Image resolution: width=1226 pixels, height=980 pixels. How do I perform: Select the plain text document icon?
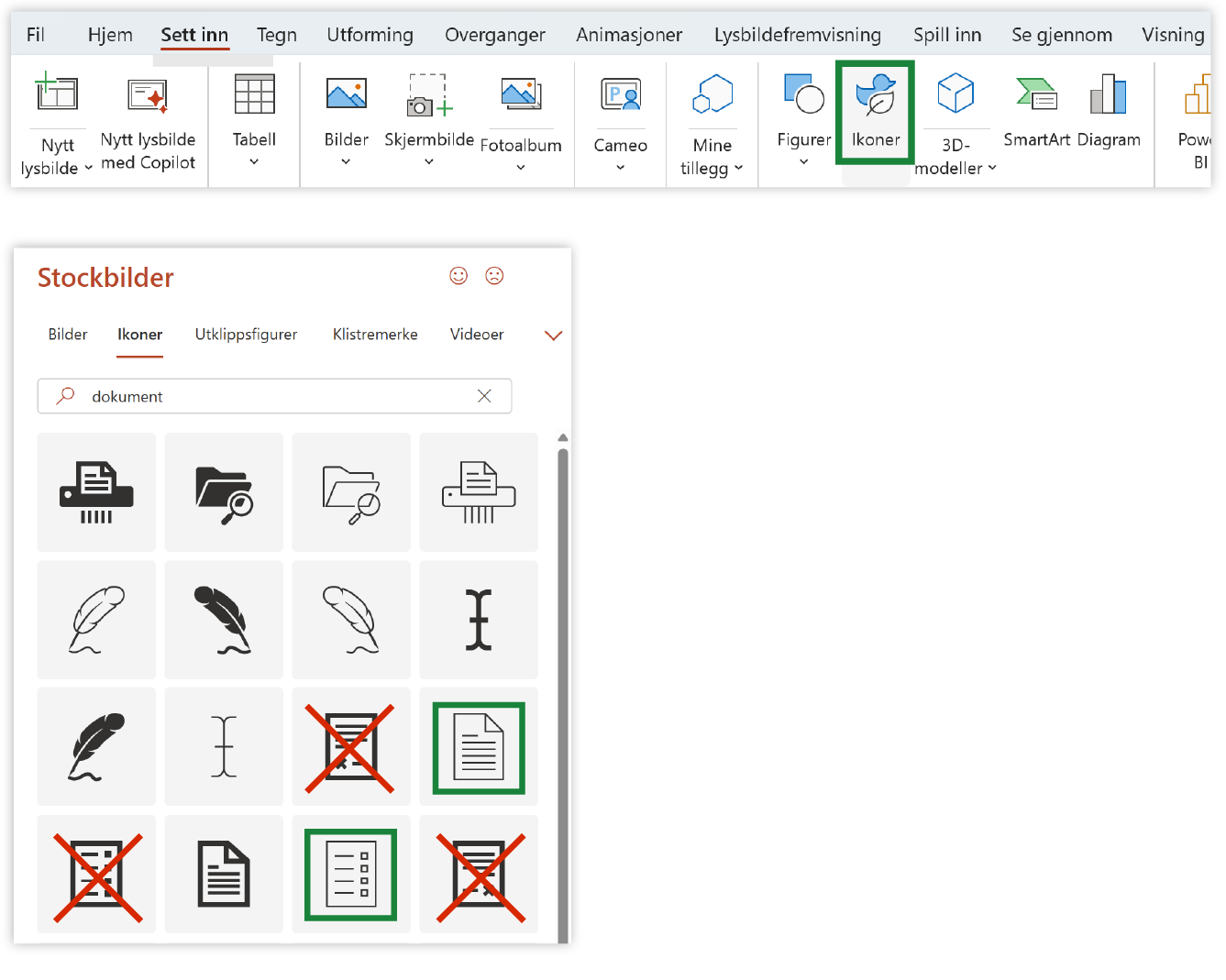tap(224, 874)
